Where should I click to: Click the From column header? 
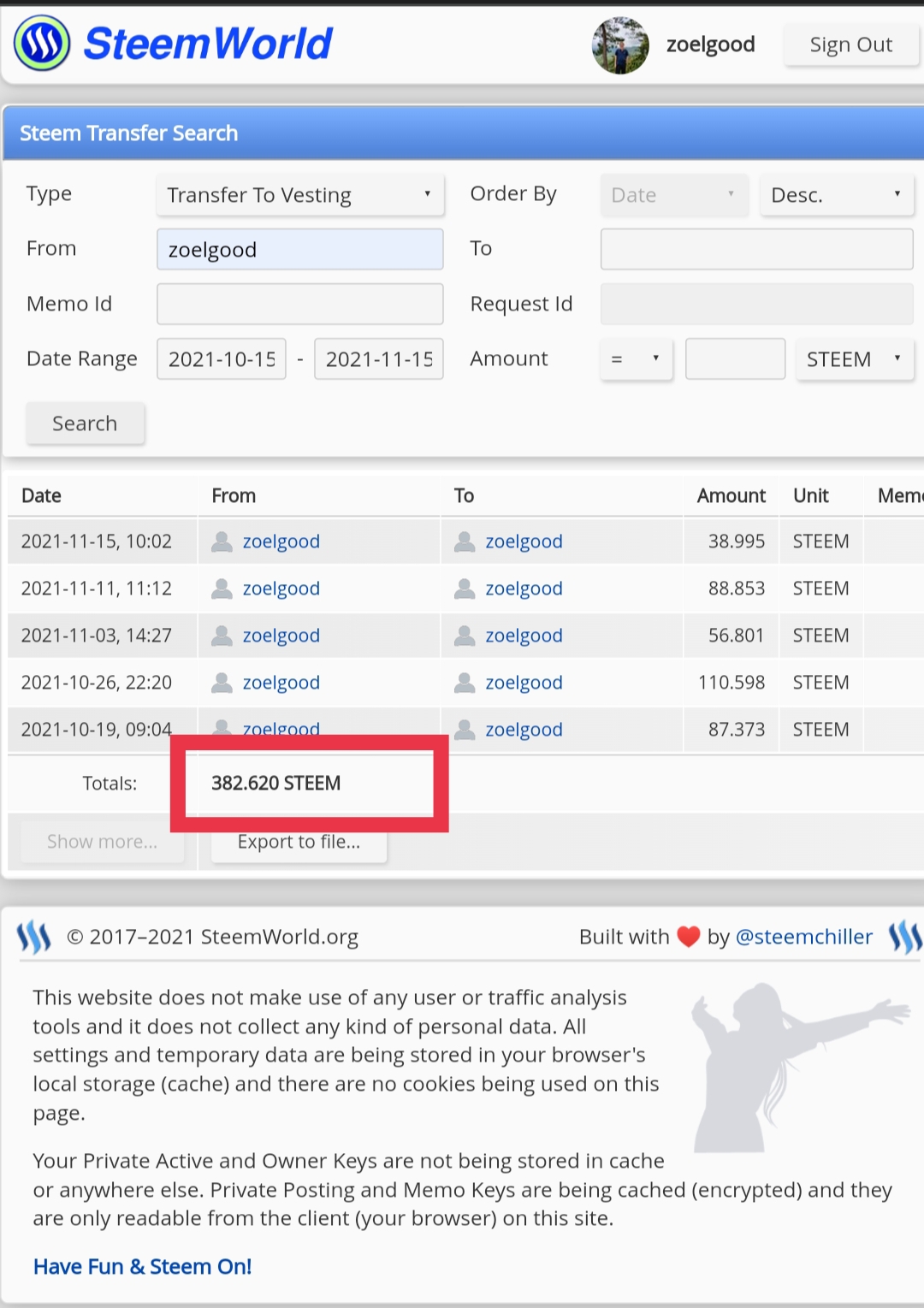(x=234, y=495)
